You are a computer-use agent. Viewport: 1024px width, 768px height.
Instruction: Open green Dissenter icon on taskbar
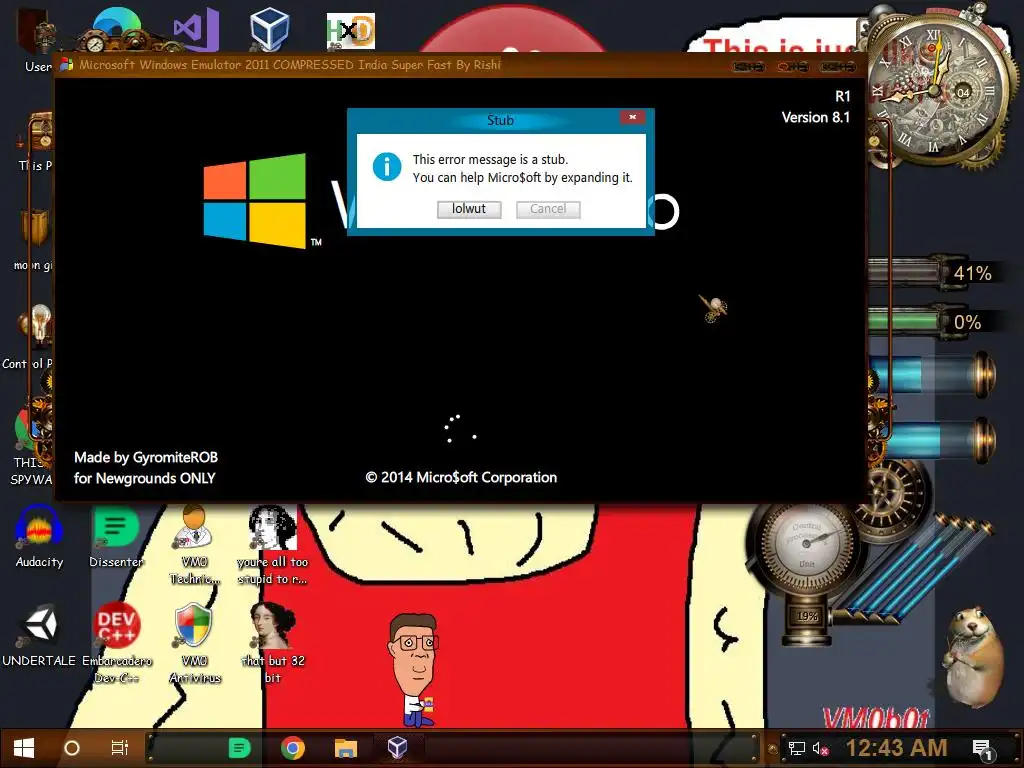[240, 748]
